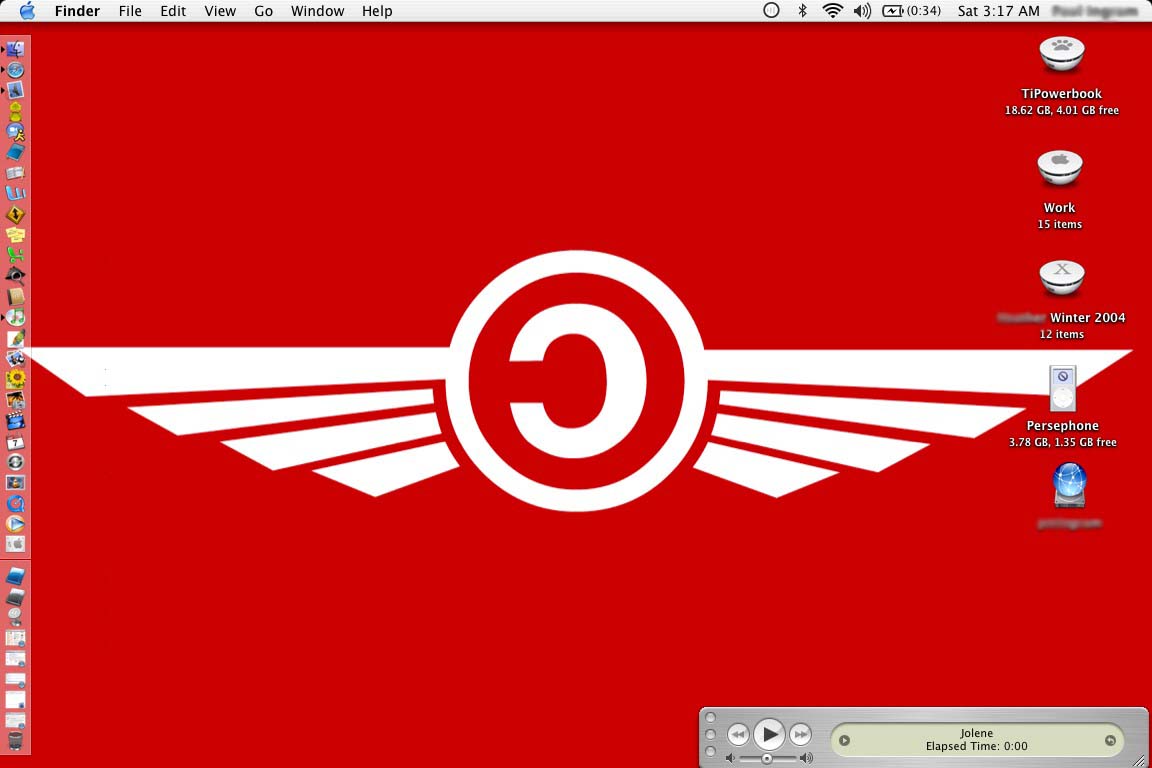Select the TiPowerbook drive icon
Viewport: 1152px width, 768px height.
pos(1062,55)
